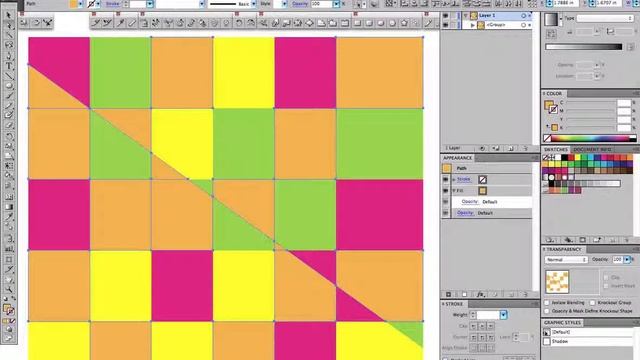Select the Default graphic style
This screenshot has width=640, height=360.
(589, 332)
